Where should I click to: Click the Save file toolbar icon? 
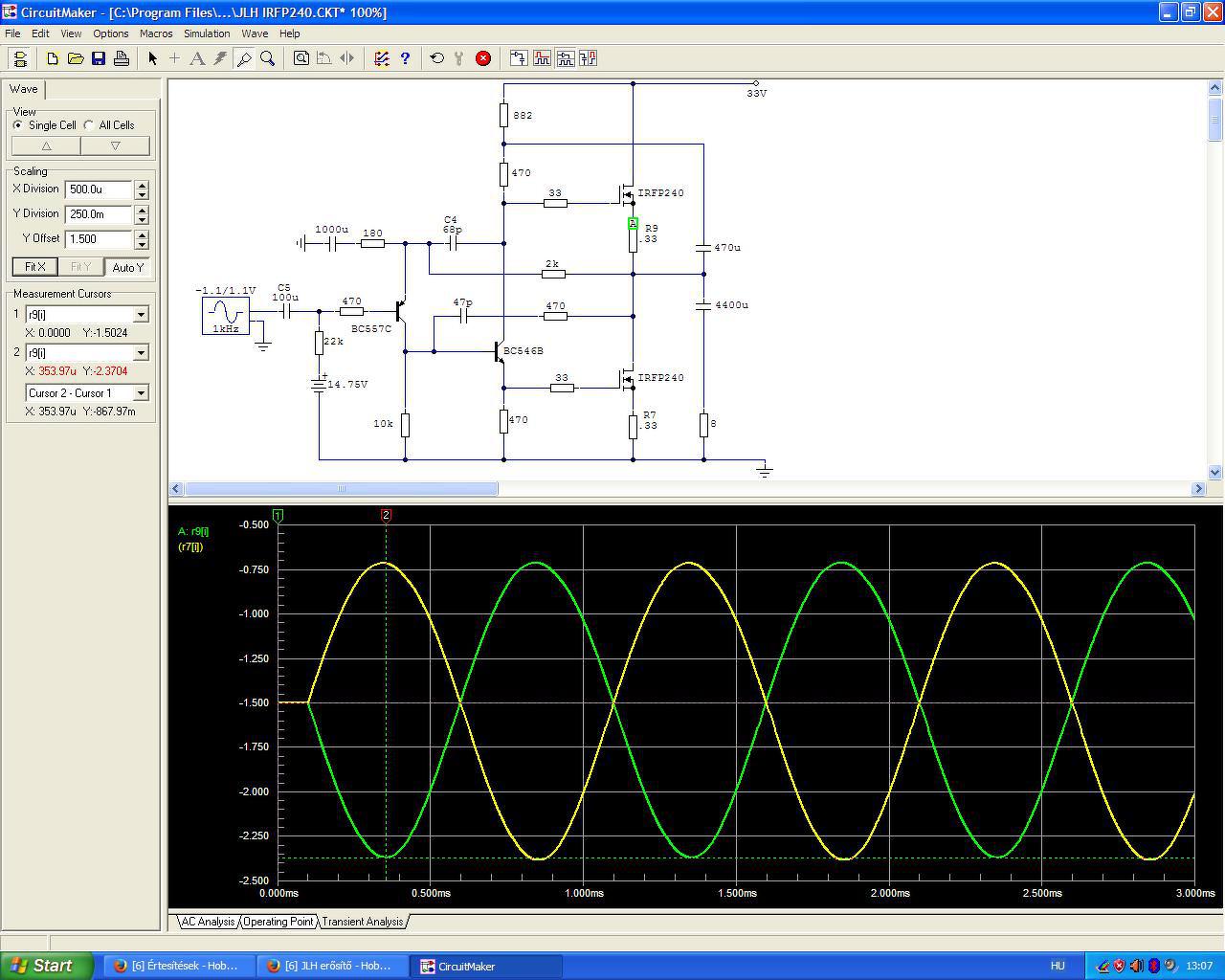(99, 58)
